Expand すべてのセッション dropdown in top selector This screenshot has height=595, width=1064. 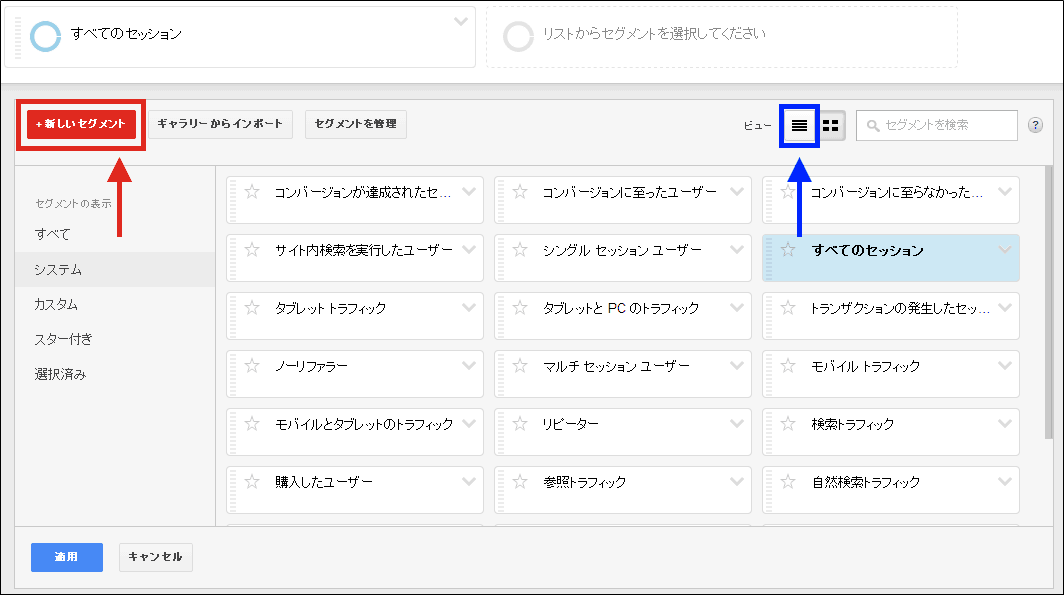pos(460,21)
